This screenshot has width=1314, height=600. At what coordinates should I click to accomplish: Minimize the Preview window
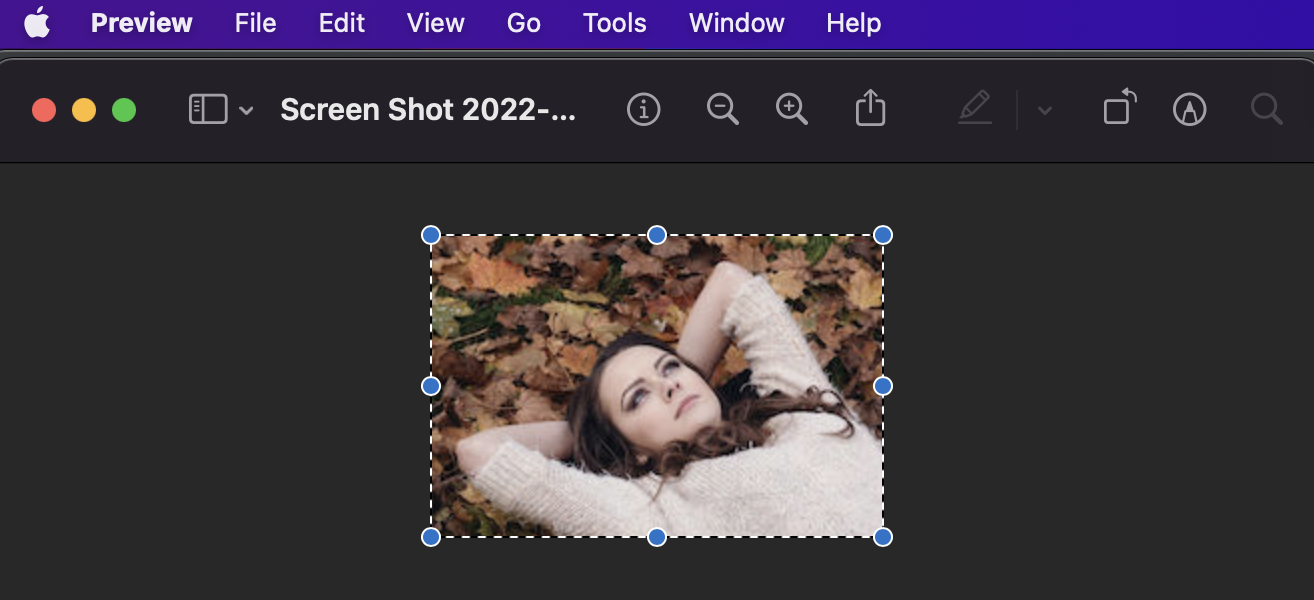pos(84,110)
